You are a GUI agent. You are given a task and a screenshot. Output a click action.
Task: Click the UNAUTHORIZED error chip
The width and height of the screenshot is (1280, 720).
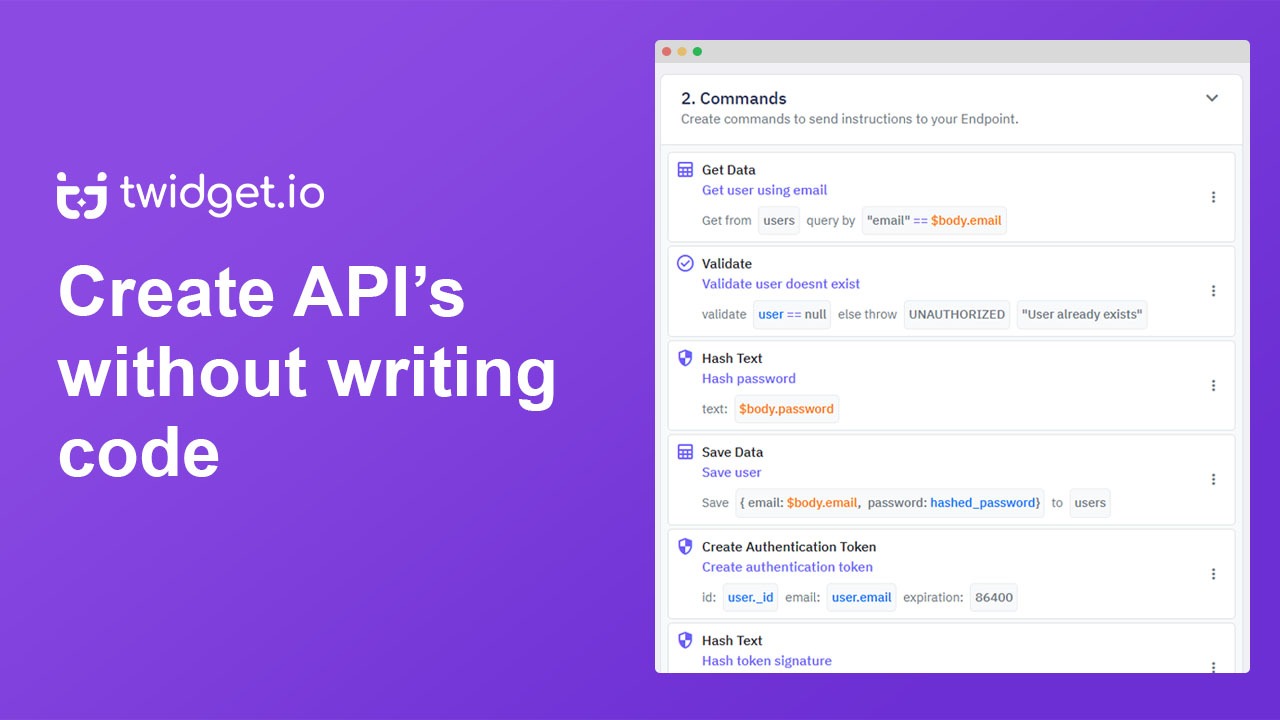tap(957, 314)
